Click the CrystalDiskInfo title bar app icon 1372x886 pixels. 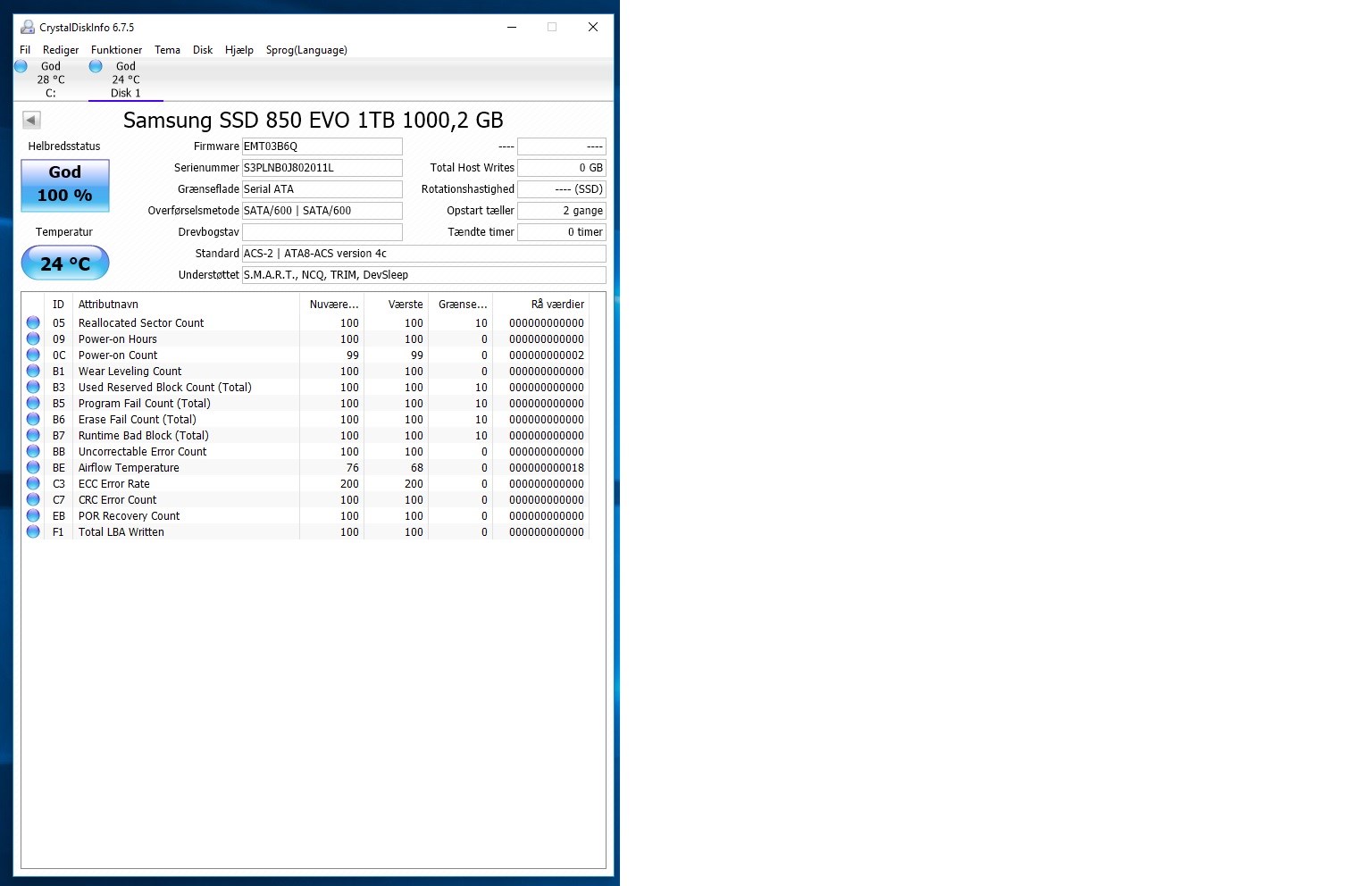(28, 27)
